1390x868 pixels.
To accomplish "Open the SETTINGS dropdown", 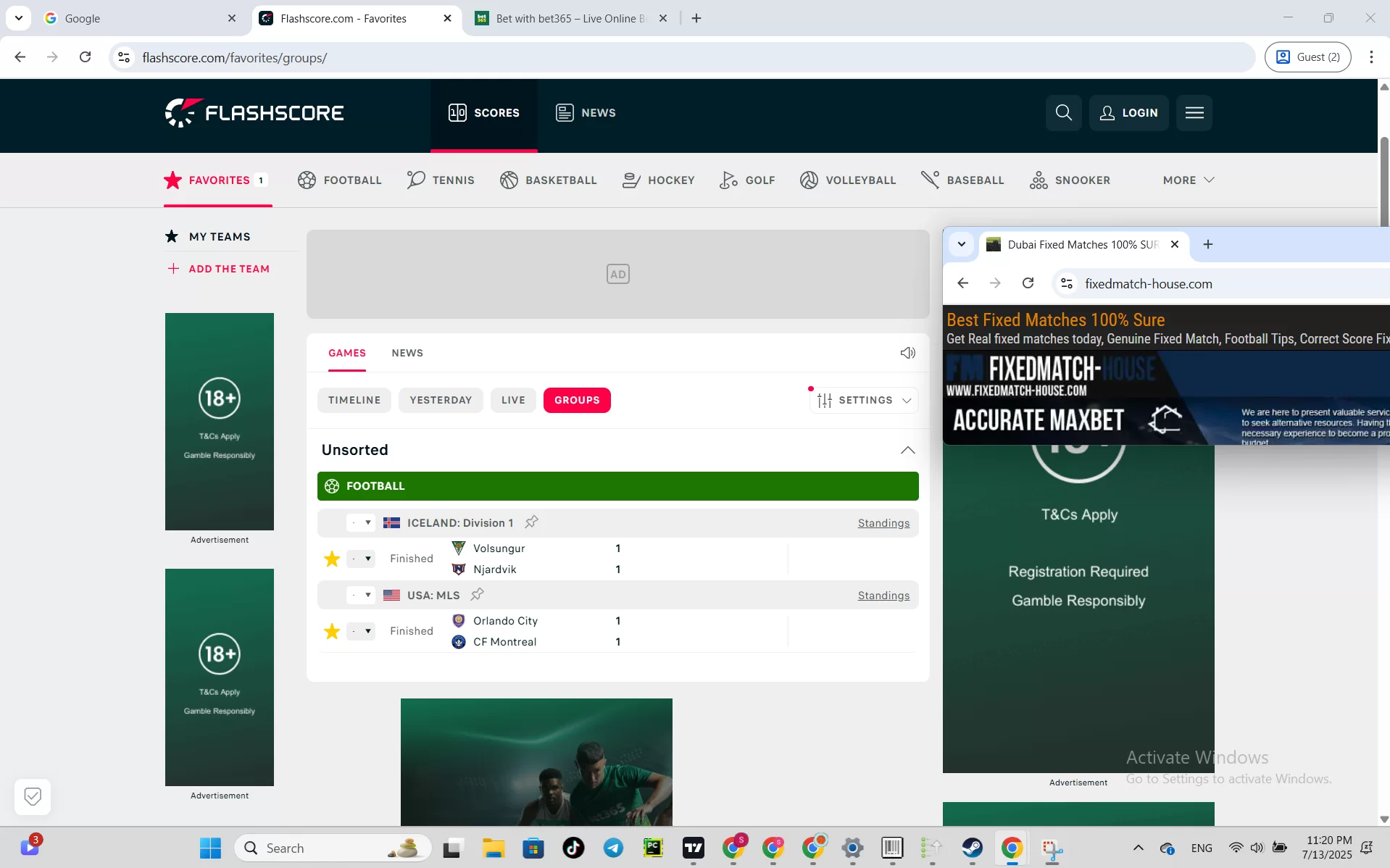I will pyautogui.click(x=864, y=400).
